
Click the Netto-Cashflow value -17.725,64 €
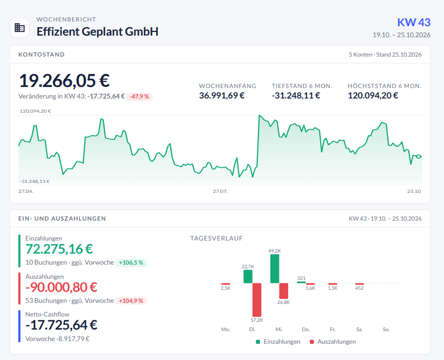tap(61, 325)
